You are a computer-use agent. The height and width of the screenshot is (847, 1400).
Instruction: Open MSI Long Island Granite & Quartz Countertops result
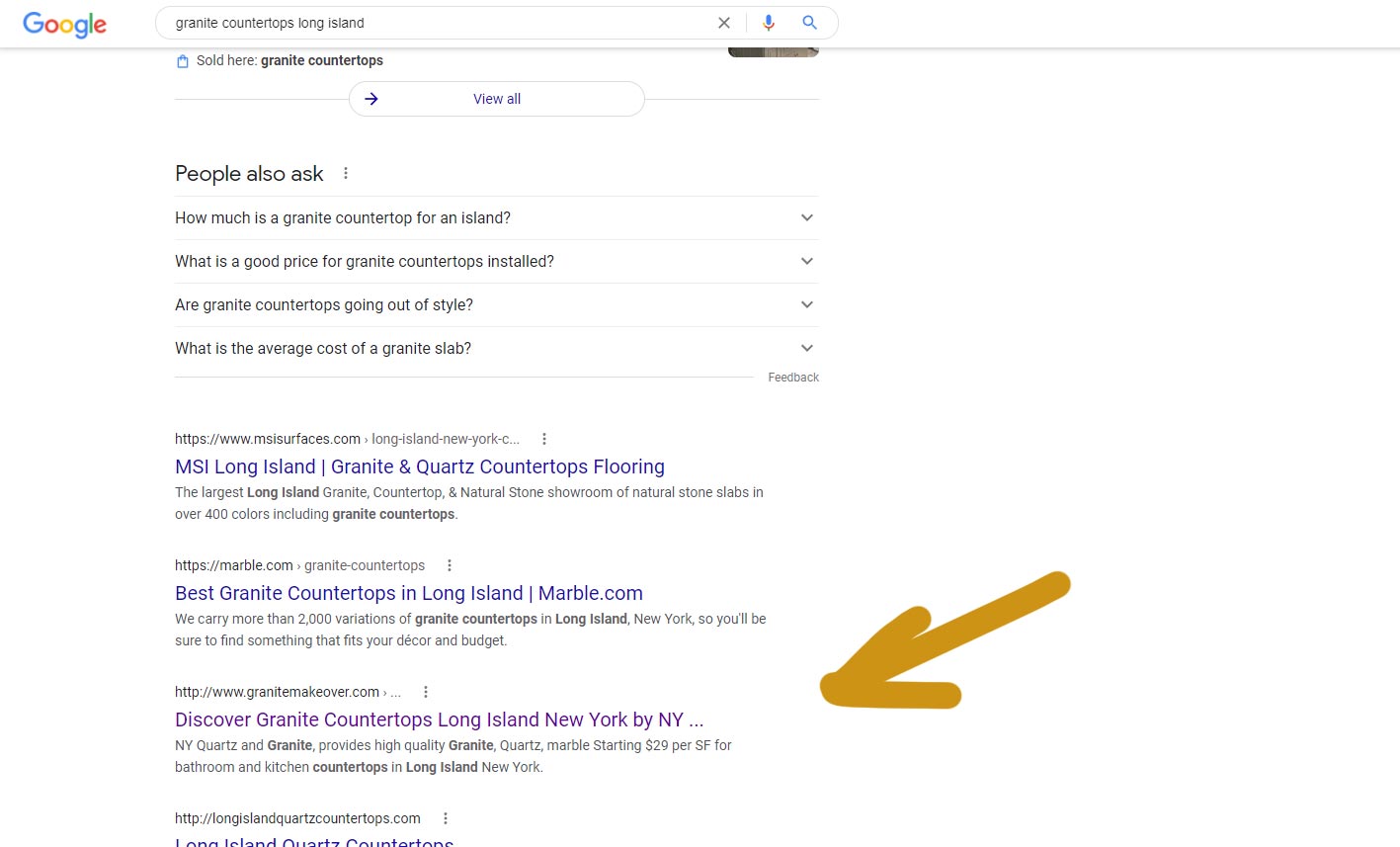point(420,466)
